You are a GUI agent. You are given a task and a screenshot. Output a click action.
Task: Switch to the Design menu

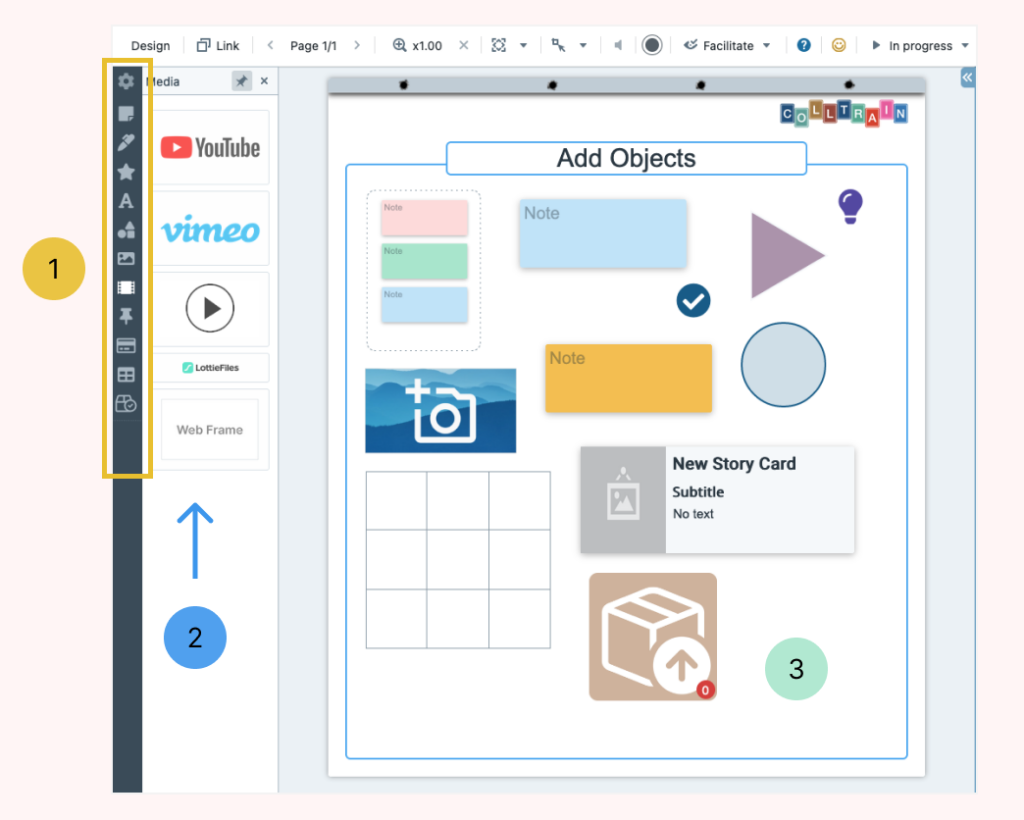point(150,44)
